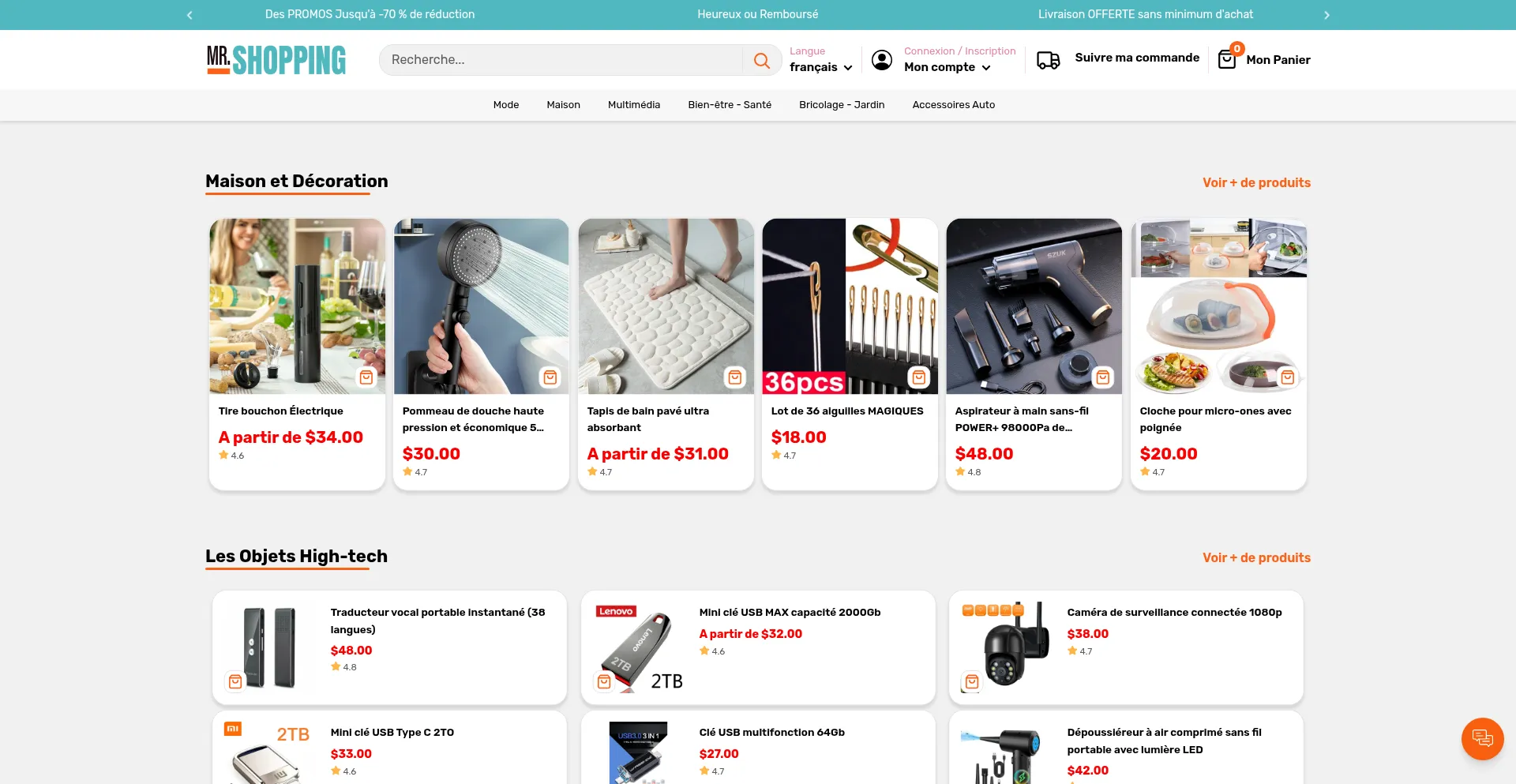Open Mon Panier link
The height and width of the screenshot is (784, 1516).
[x=1278, y=60]
